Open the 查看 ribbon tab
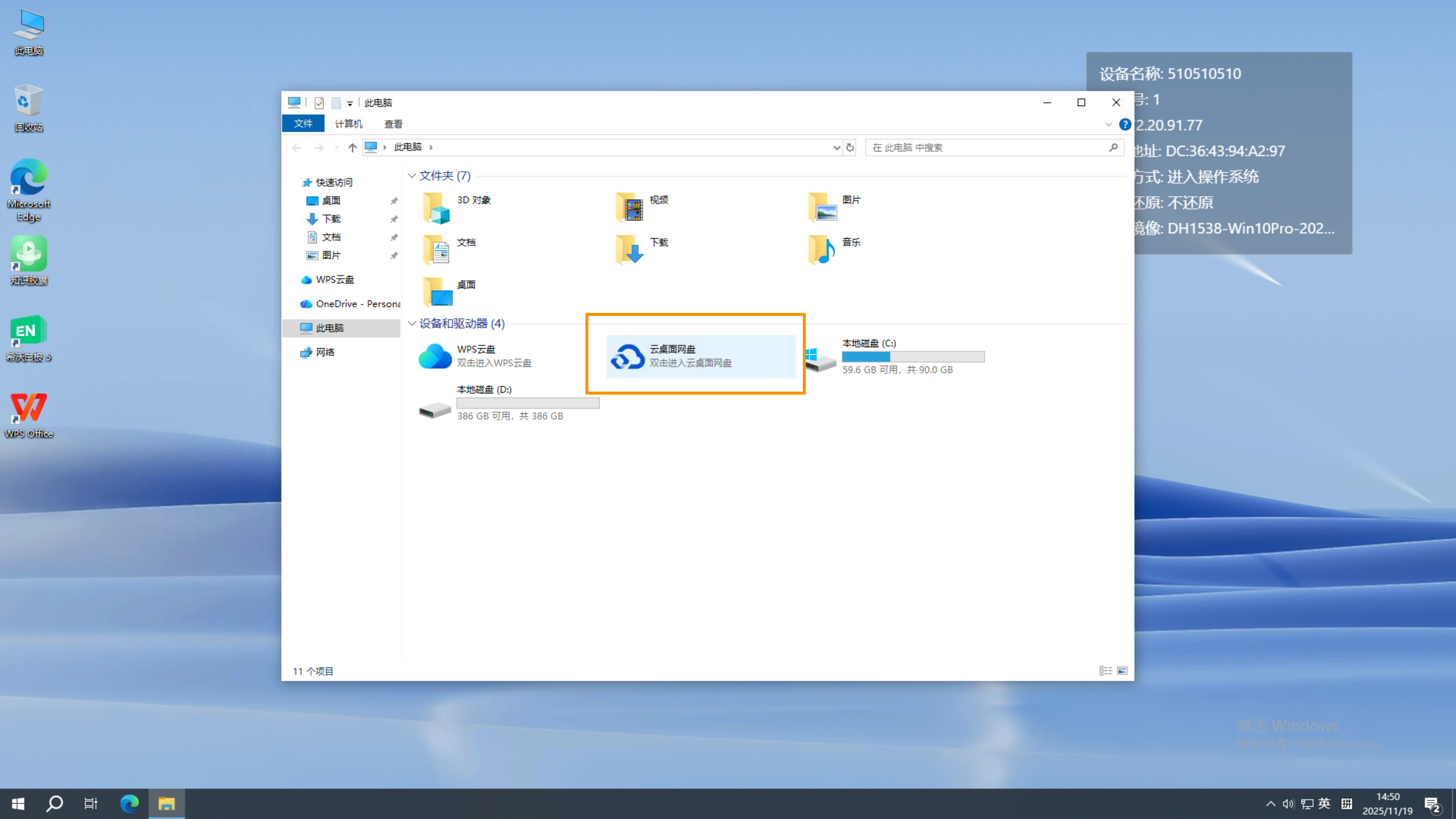This screenshot has width=1456, height=819. pos(393,124)
